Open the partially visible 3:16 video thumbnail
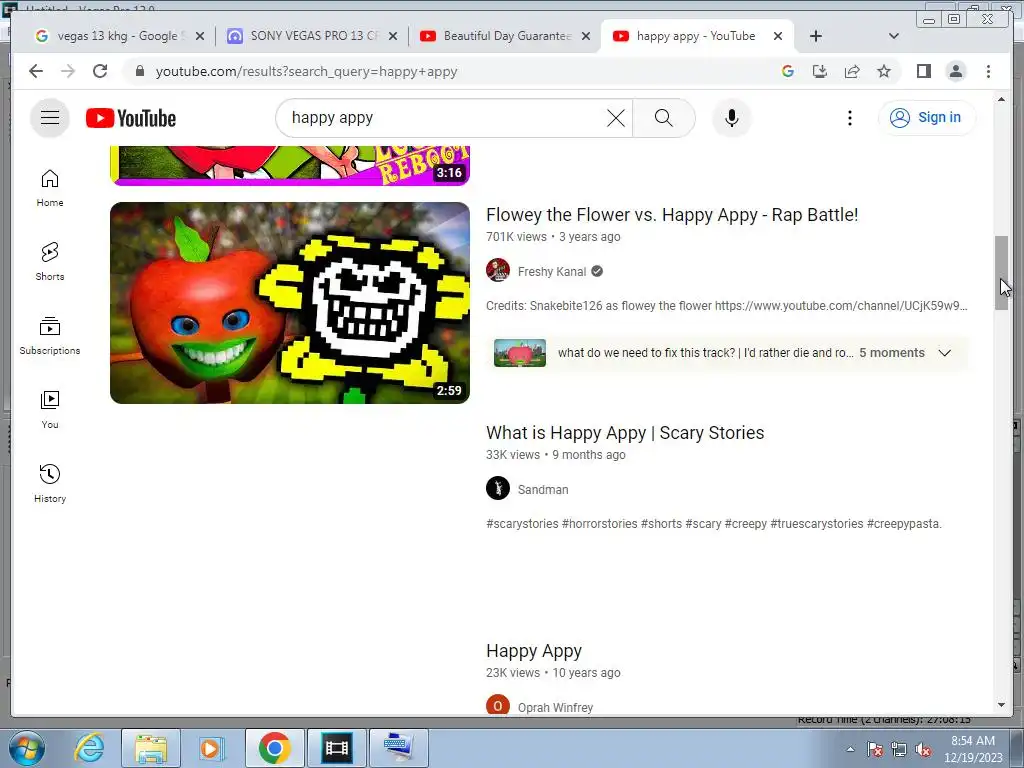Screen dimensions: 1024x768 pos(290,166)
